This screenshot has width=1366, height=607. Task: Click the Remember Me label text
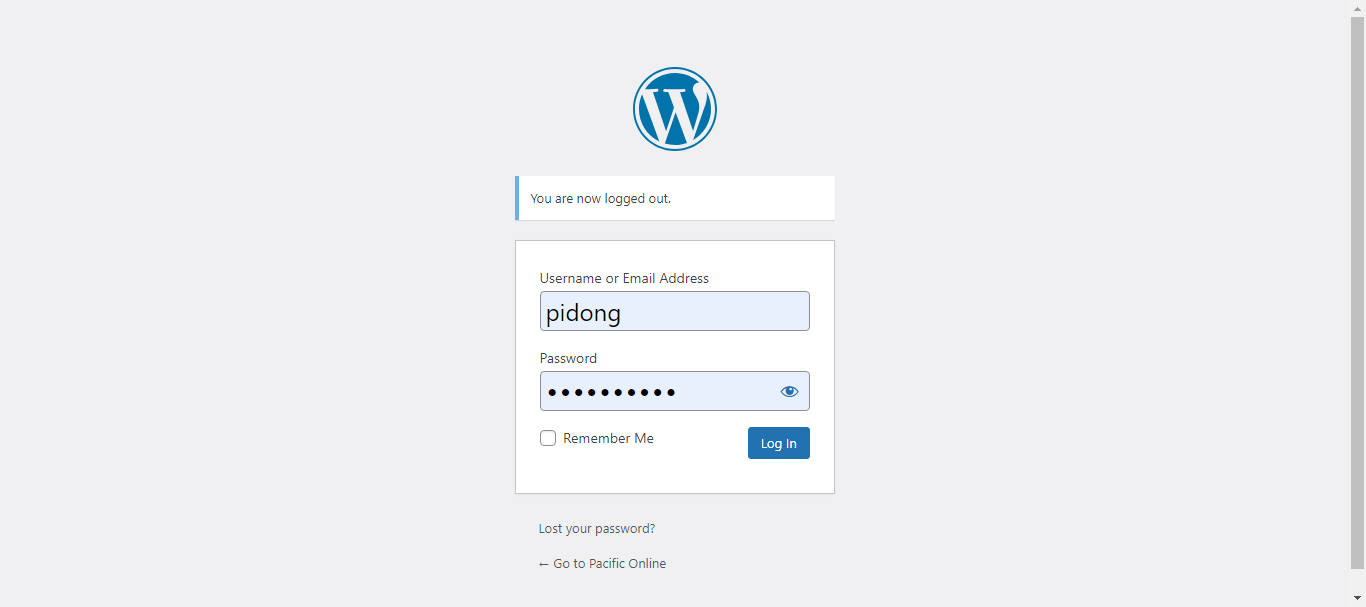[608, 438]
